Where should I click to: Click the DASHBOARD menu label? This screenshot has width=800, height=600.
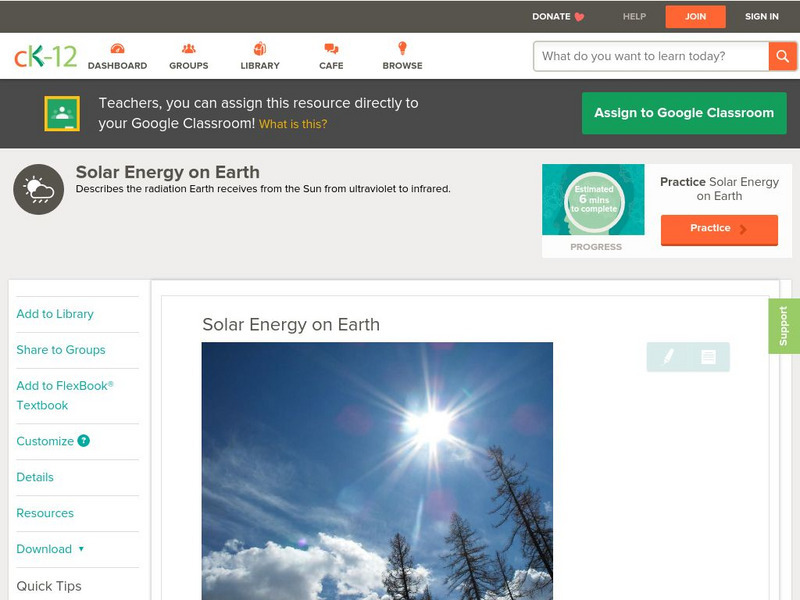[117, 66]
